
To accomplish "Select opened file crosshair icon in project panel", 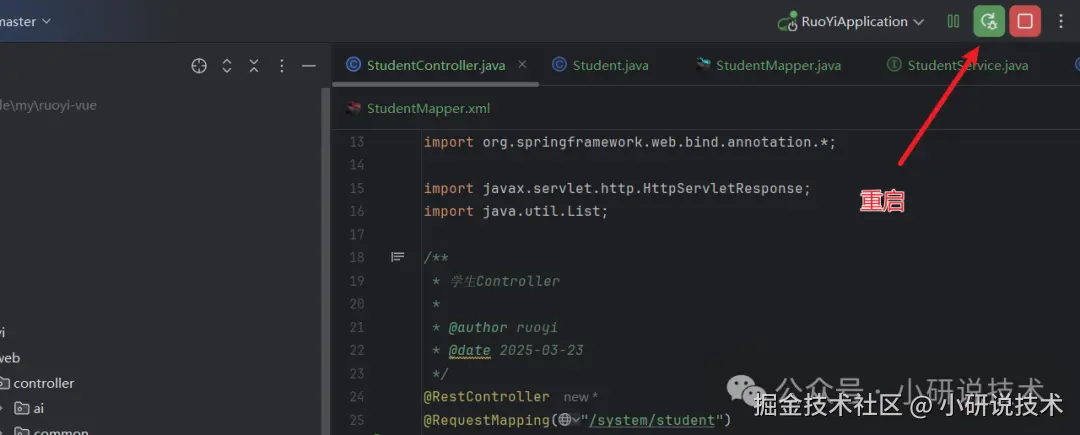I will click(x=199, y=66).
